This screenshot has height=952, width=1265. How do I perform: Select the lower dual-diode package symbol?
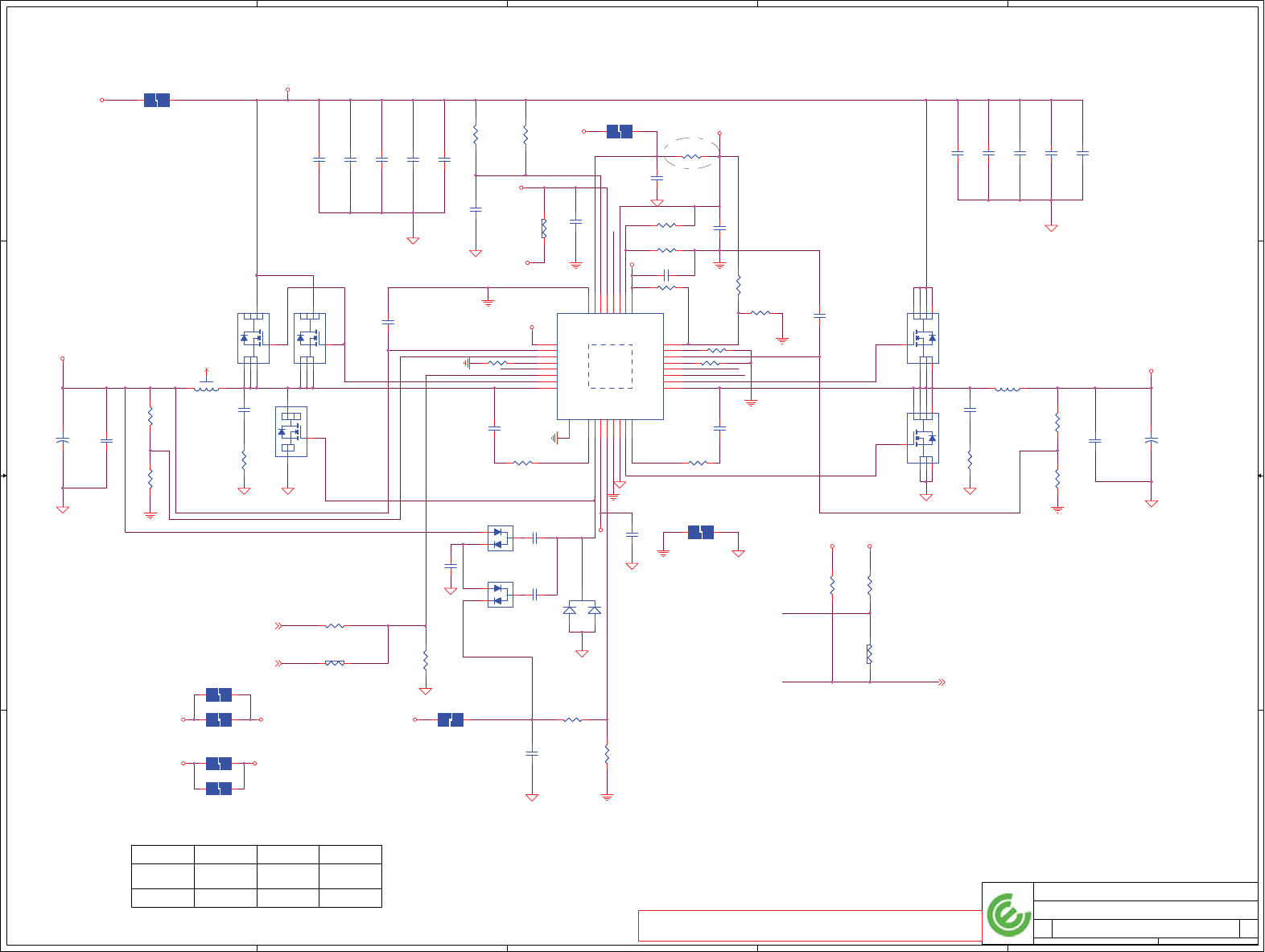501,595
